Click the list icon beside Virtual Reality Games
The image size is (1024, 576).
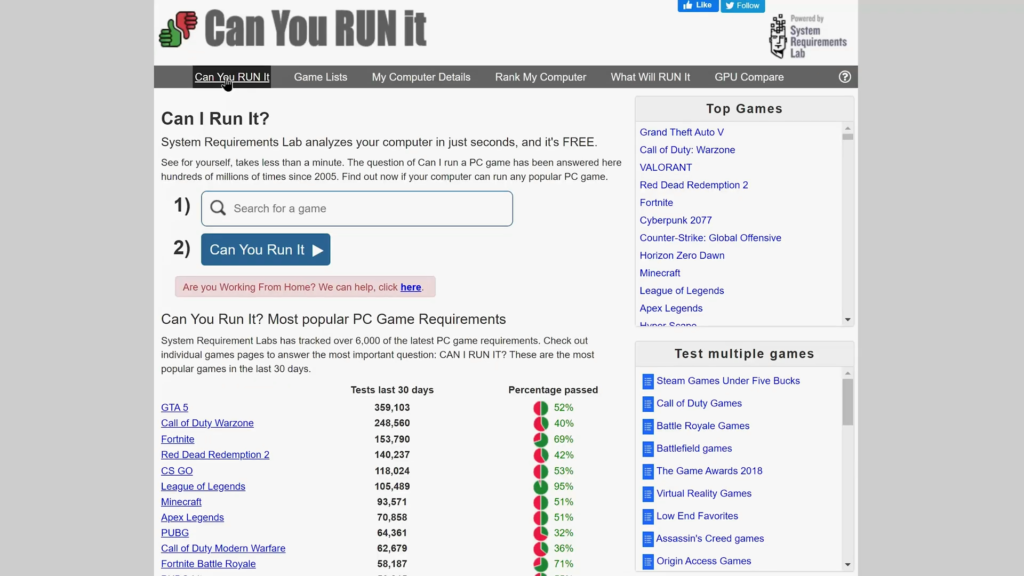647,494
